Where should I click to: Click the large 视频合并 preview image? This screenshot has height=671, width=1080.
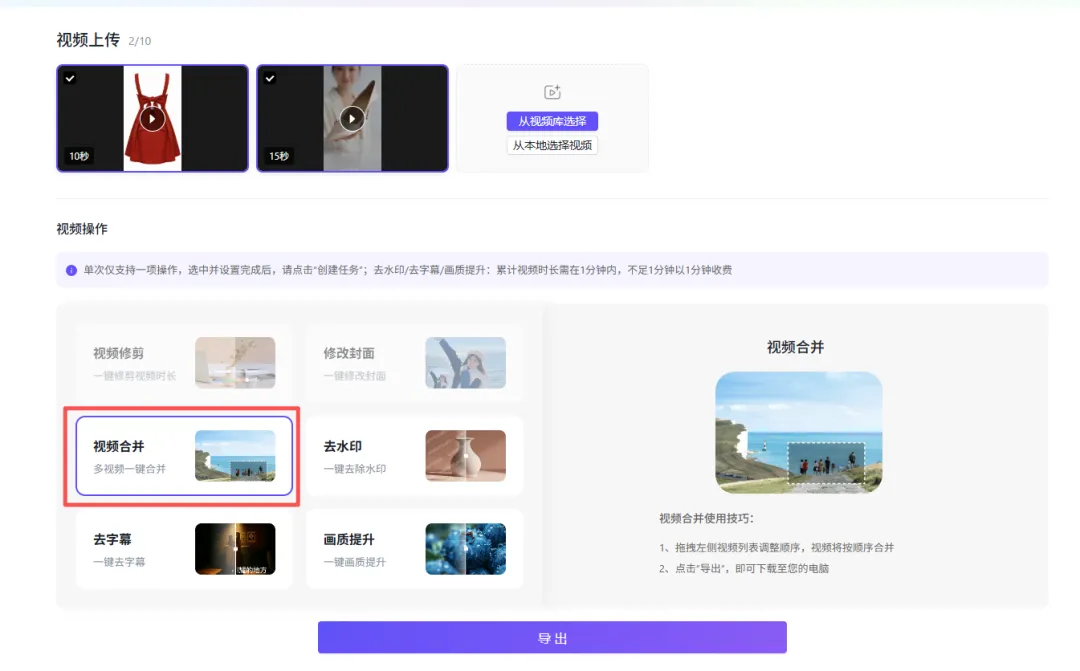pos(799,433)
